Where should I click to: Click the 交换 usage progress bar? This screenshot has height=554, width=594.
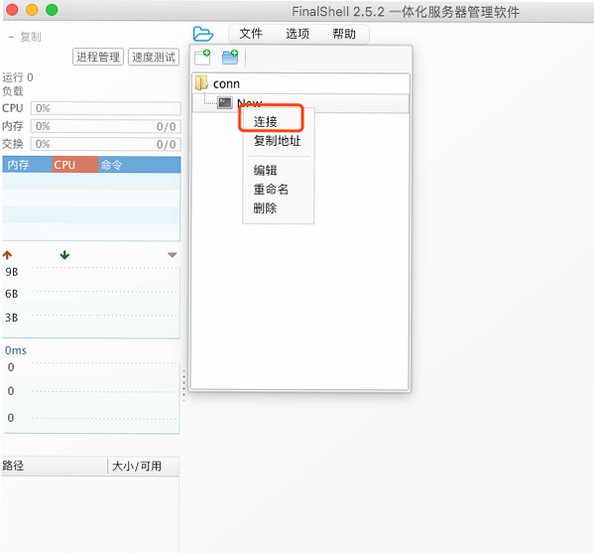click(106, 144)
